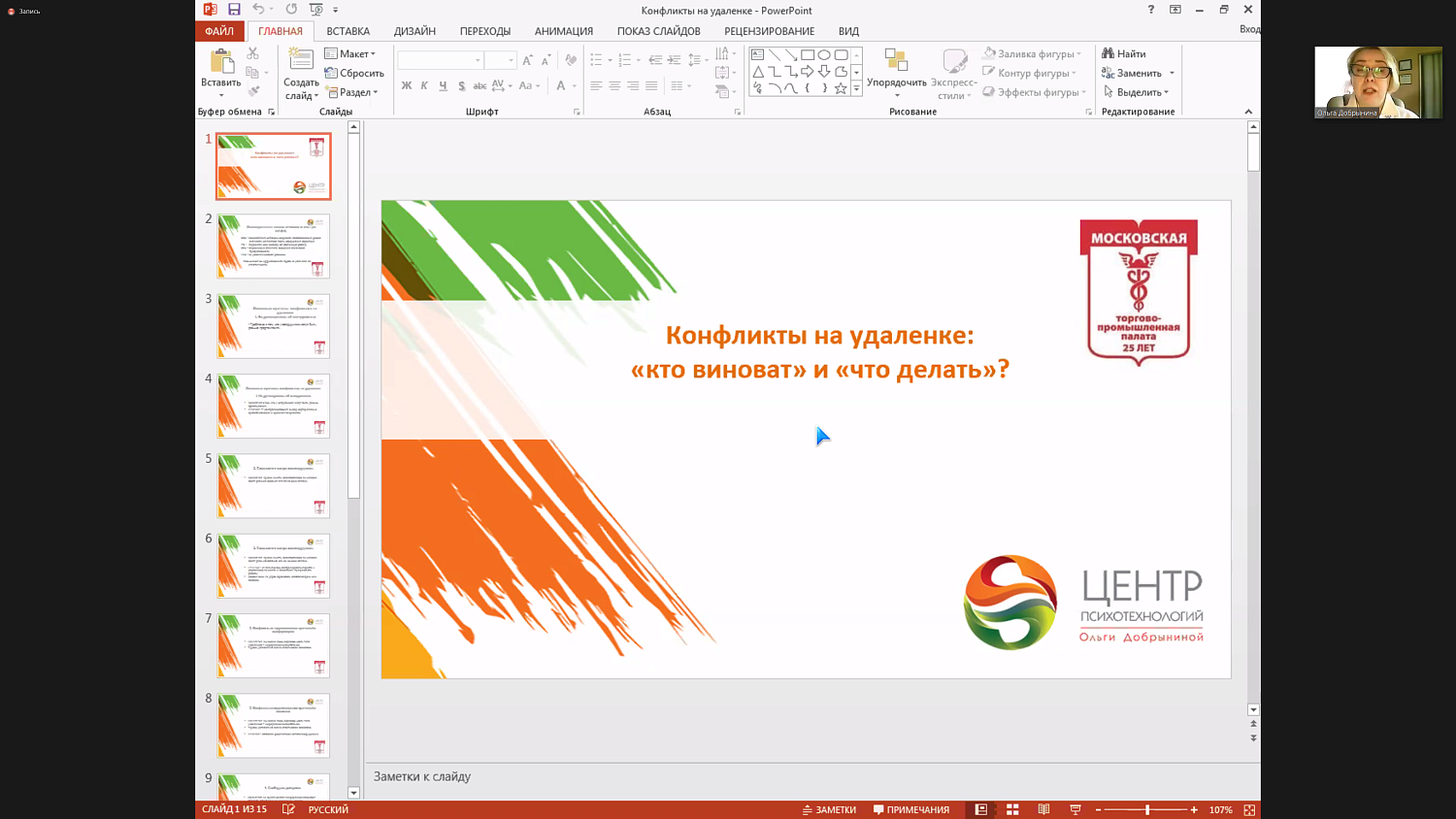Click the Paste (Вставить) clipboard icon
This screenshot has height=819, width=1456.
pos(221,63)
